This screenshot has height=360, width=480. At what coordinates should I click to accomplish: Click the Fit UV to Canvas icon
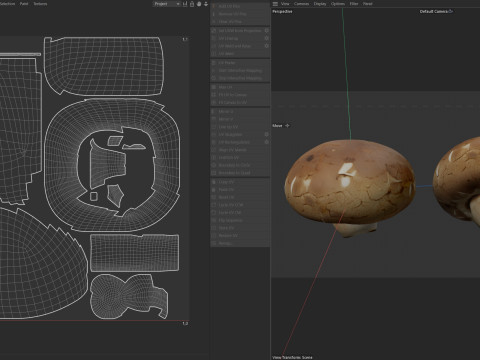point(214,95)
